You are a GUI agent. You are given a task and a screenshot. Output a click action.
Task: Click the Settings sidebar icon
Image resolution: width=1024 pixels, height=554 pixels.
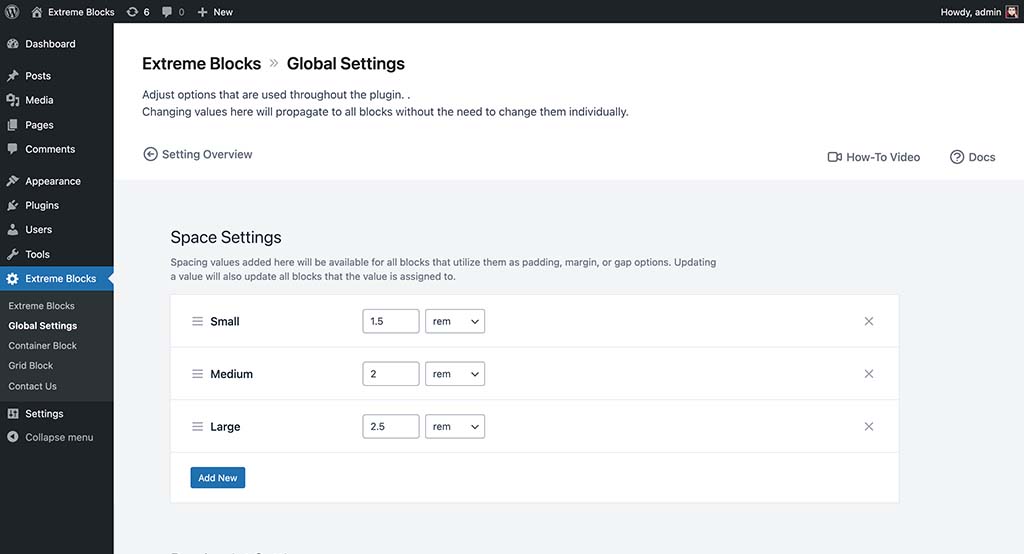click(x=12, y=414)
